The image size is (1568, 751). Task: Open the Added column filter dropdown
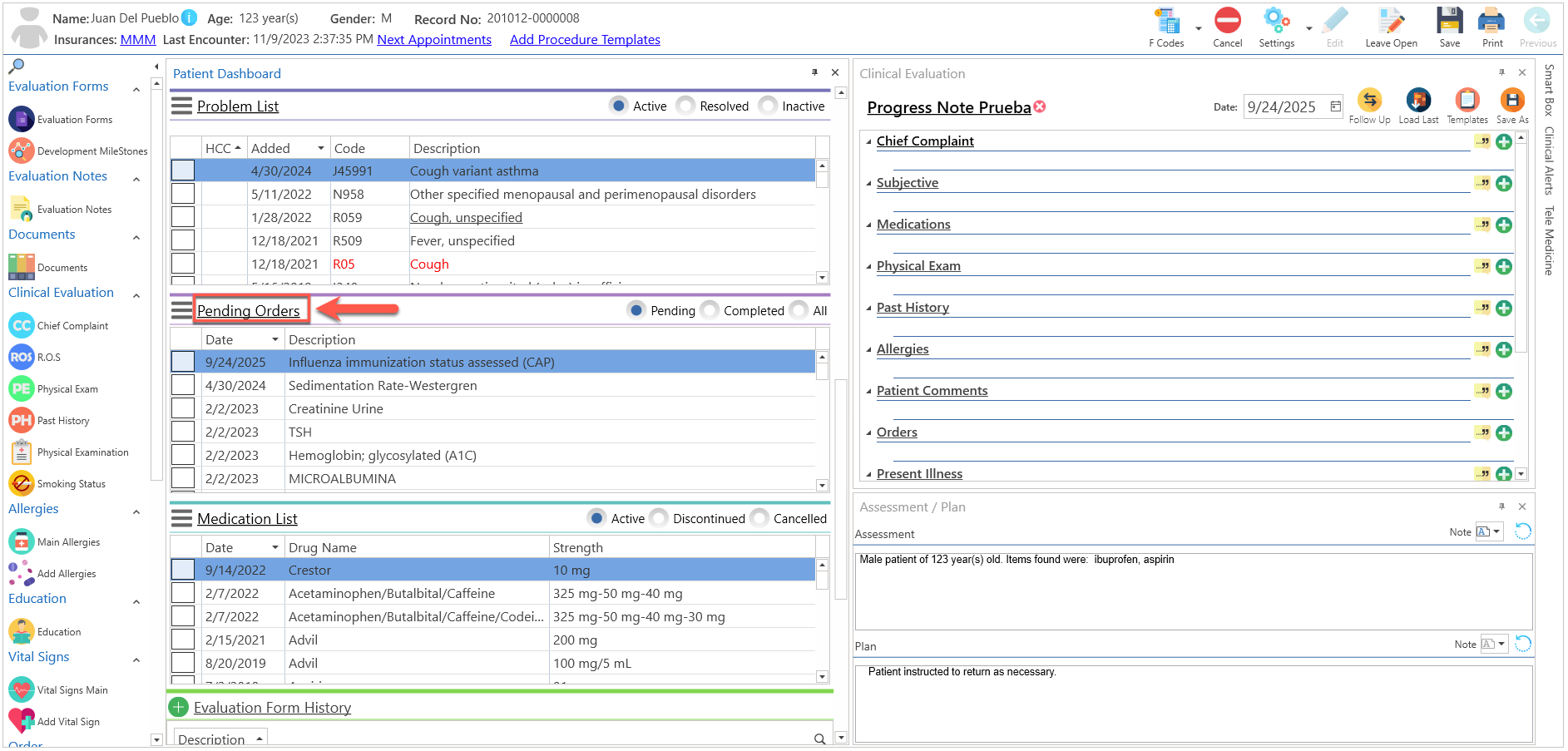click(x=320, y=148)
